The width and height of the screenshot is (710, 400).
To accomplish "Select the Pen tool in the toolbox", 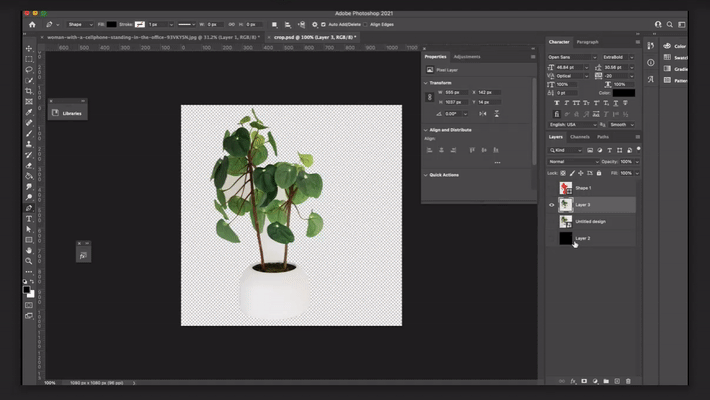I will pyautogui.click(x=29, y=208).
